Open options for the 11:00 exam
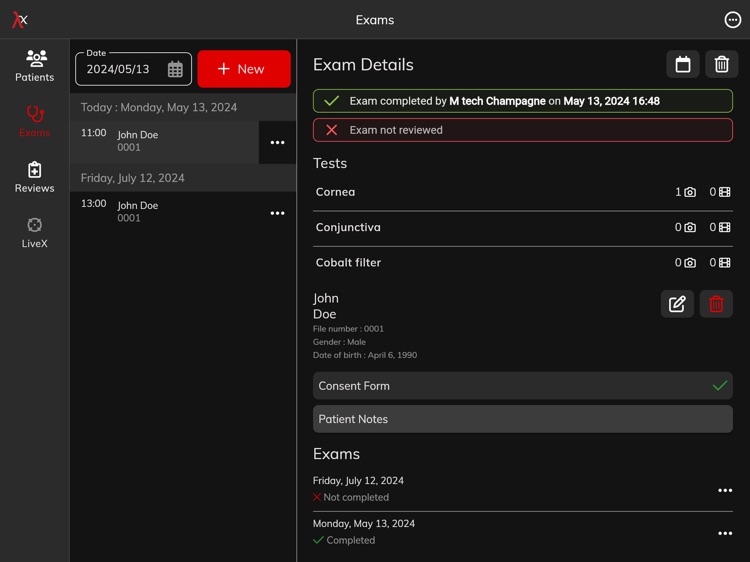 277,142
